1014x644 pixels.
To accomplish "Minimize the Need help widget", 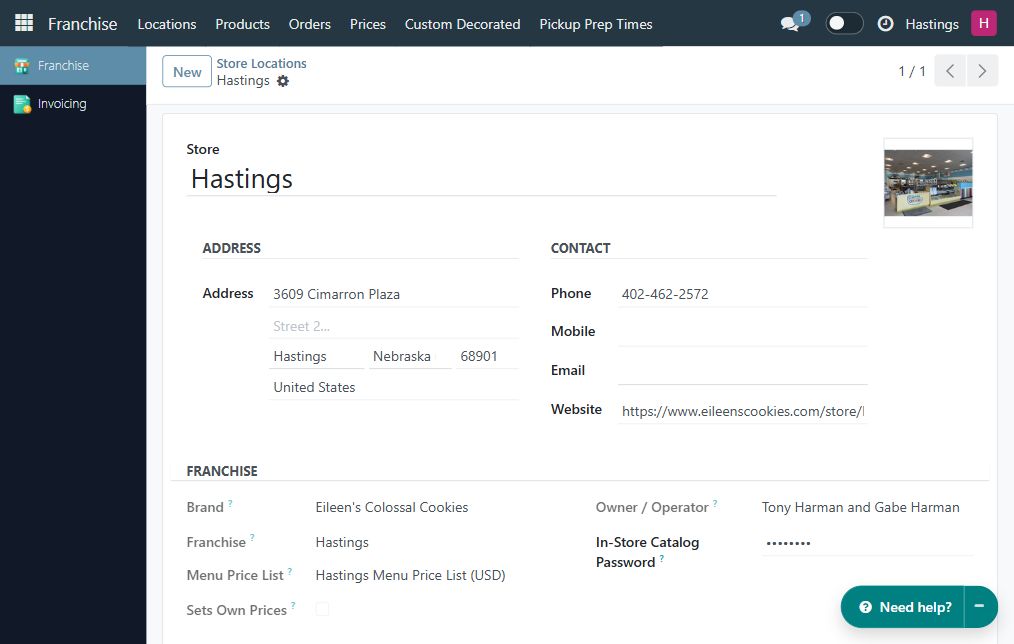I will click(980, 606).
